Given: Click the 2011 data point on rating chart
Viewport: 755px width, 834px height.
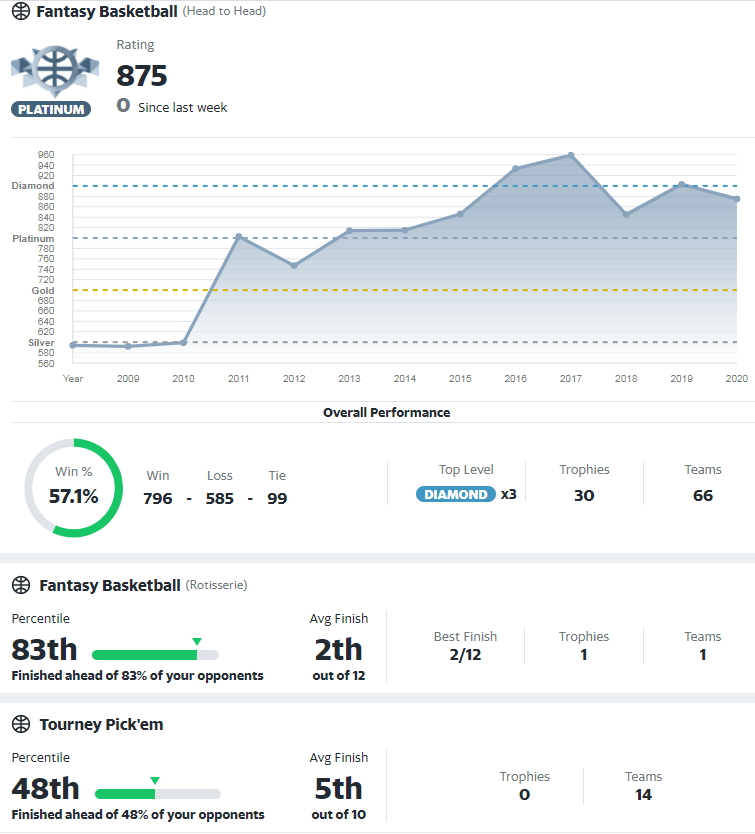Looking at the screenshot, I should pyautogui.click(x=239, y=236).
